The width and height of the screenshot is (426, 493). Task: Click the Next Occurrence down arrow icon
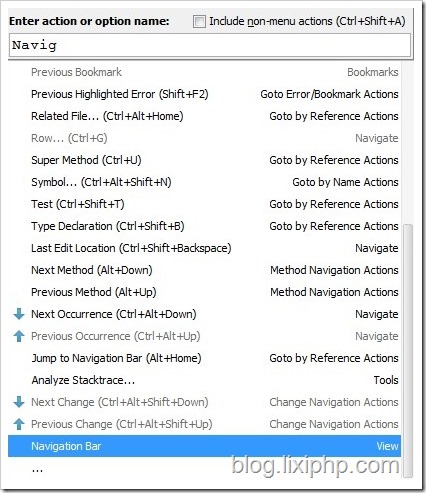tap(19, 314)
